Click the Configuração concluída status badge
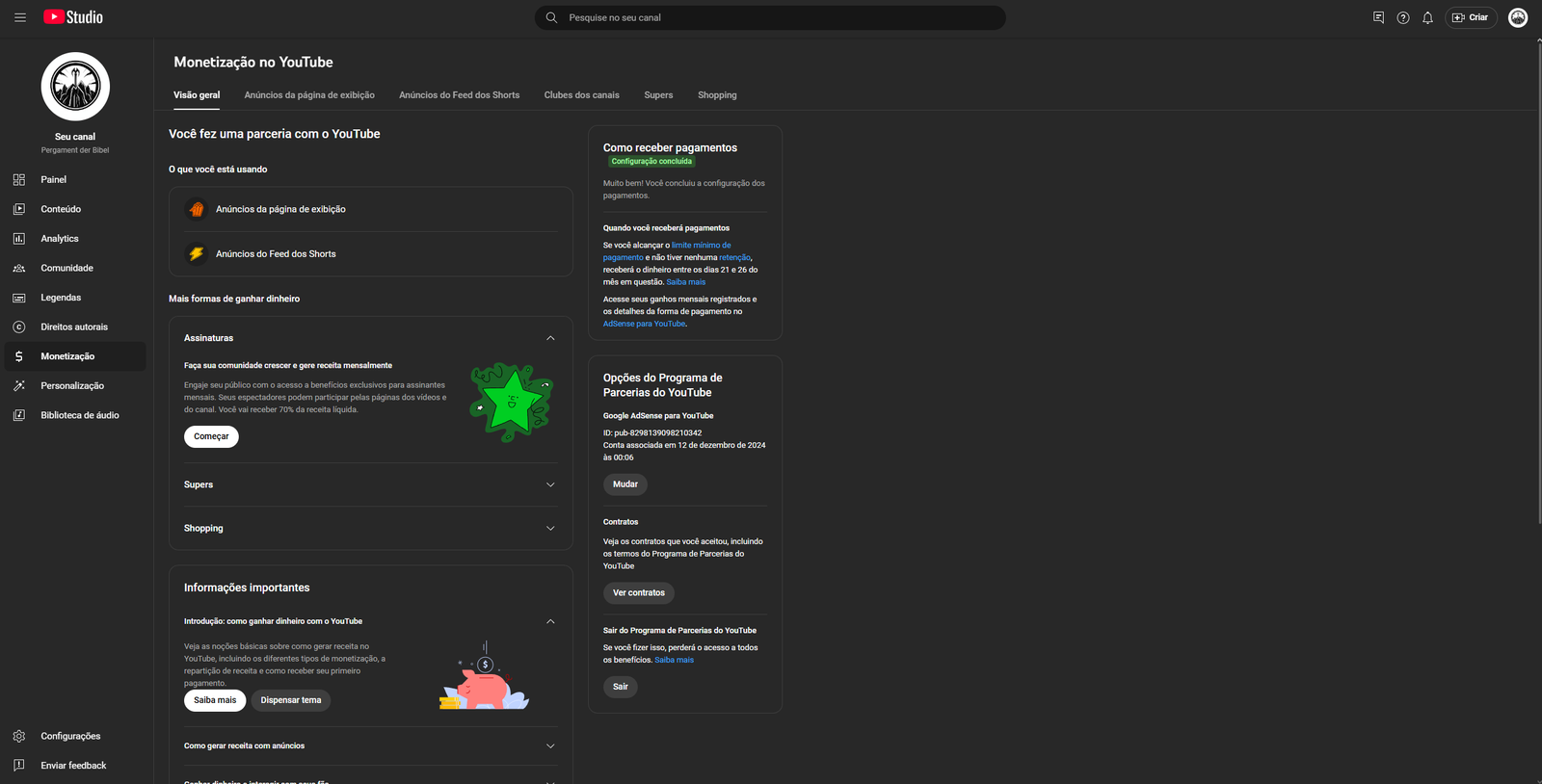 click(x=651, y=162)
